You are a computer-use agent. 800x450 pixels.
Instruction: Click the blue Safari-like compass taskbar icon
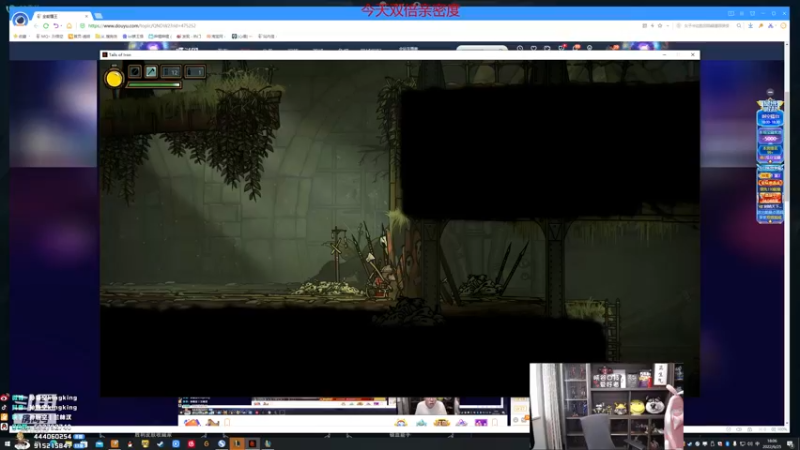pos(221,444)
